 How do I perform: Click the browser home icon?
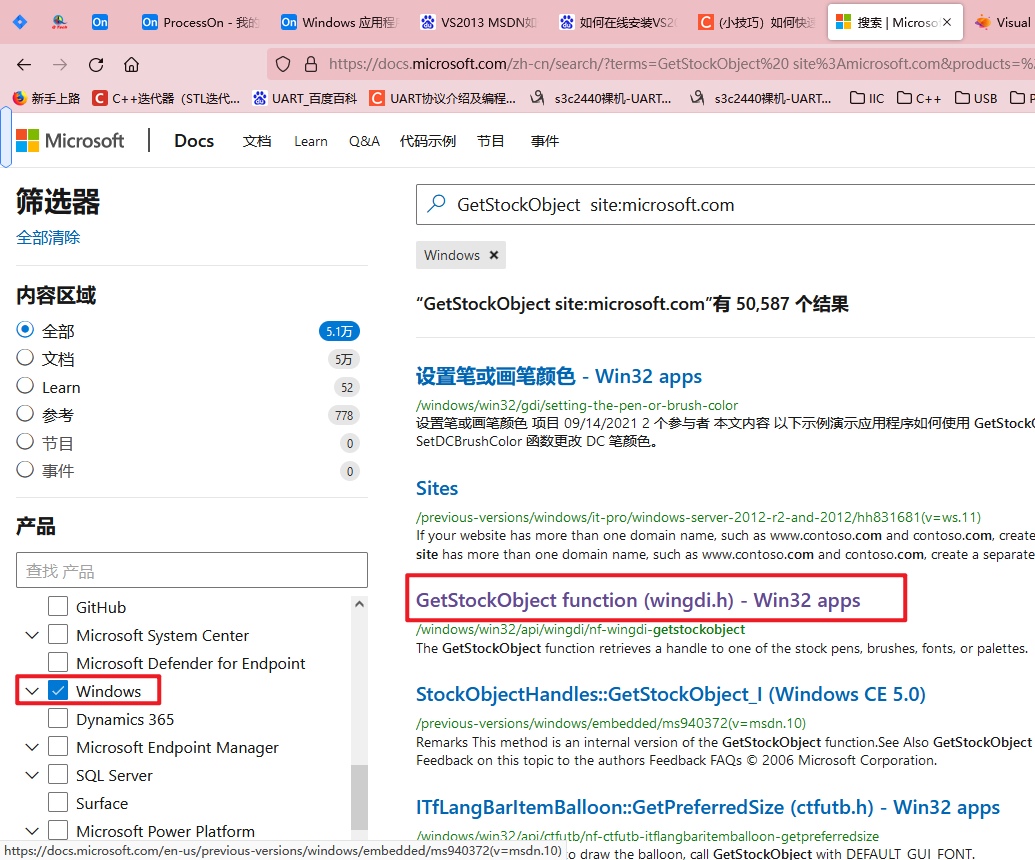coord(131,64)
